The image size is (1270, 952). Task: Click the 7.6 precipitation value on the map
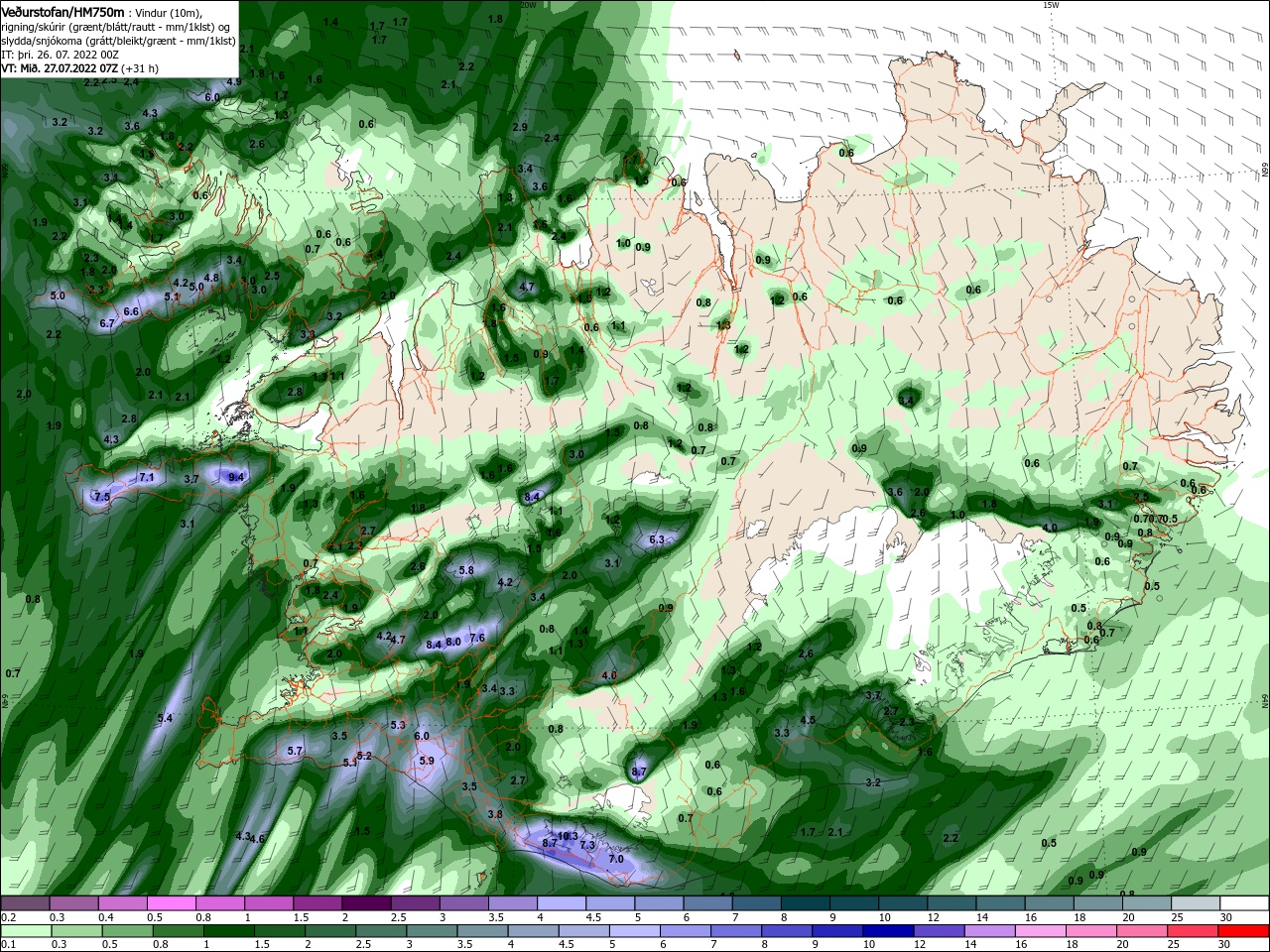[477, 638]
